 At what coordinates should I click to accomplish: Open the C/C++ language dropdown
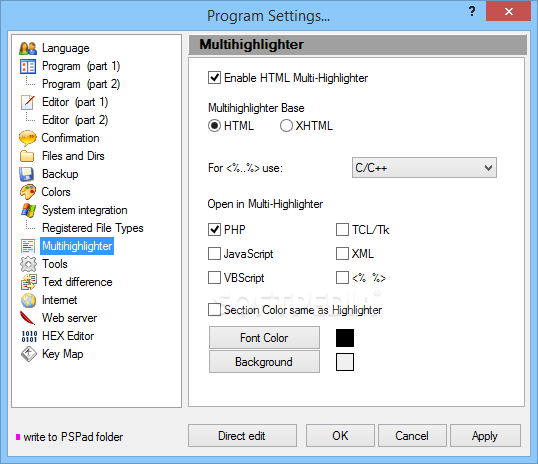424,168
